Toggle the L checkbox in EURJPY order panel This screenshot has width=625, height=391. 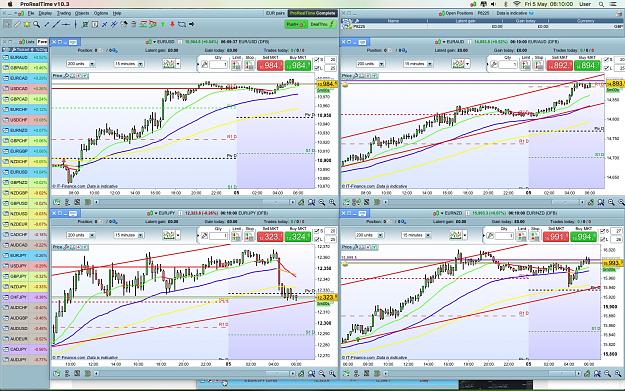click(317, 240)
